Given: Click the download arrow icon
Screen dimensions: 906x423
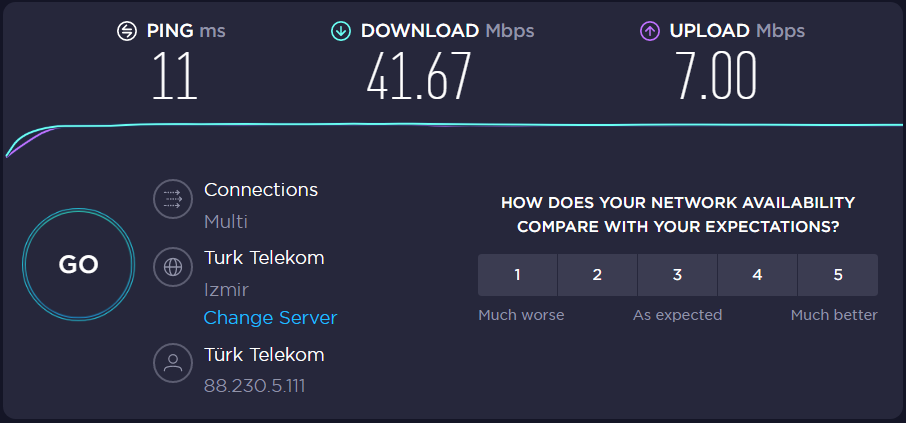Looking at the screenshot, I should 341,31.
